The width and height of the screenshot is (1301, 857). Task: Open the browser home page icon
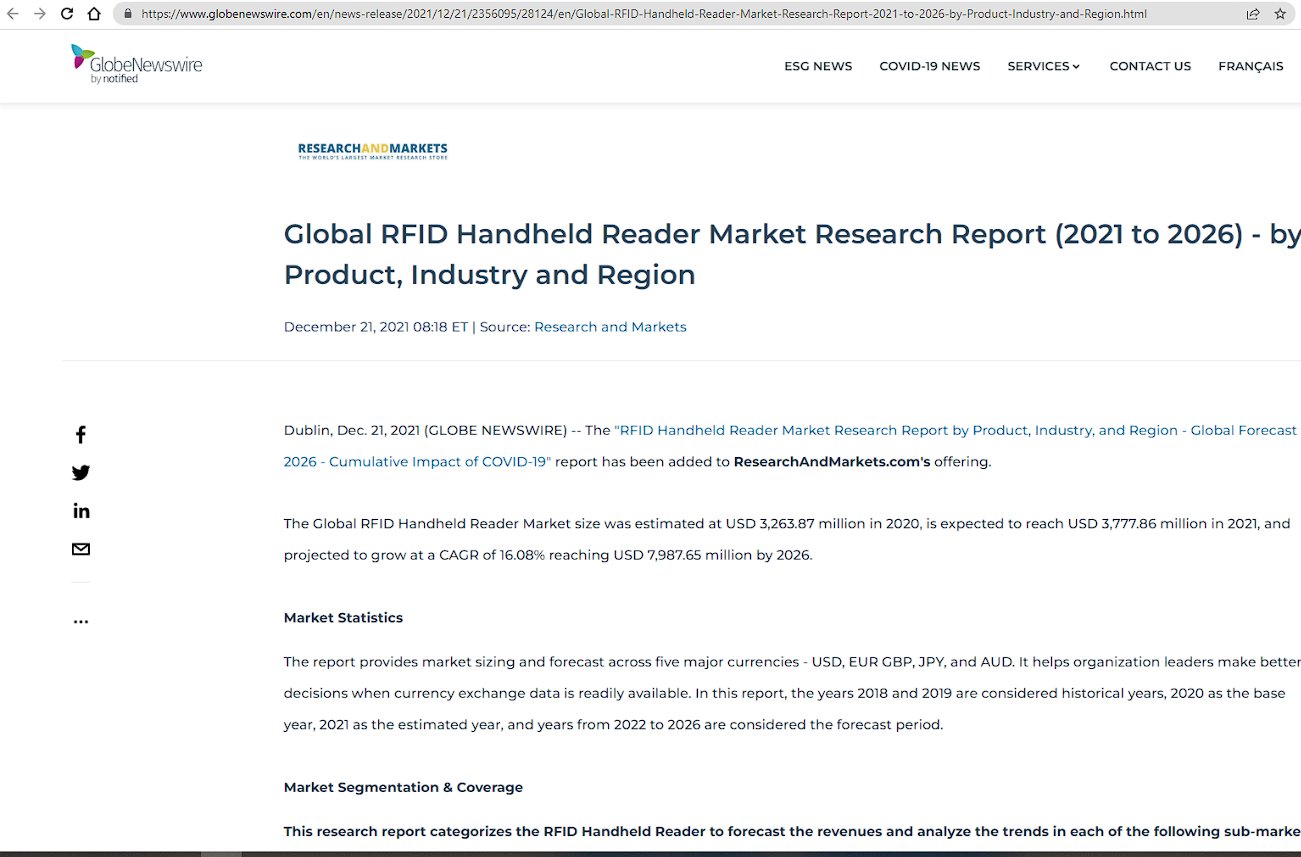[94, 14]
